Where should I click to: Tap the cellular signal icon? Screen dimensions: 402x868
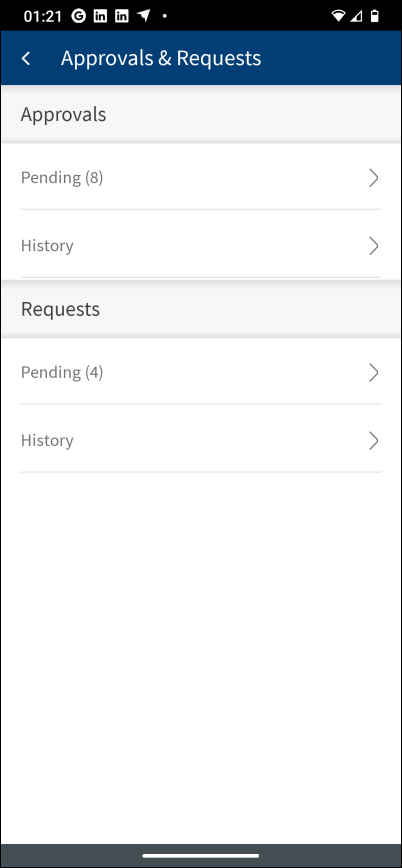pyautogui.click(x=357, y=16)
